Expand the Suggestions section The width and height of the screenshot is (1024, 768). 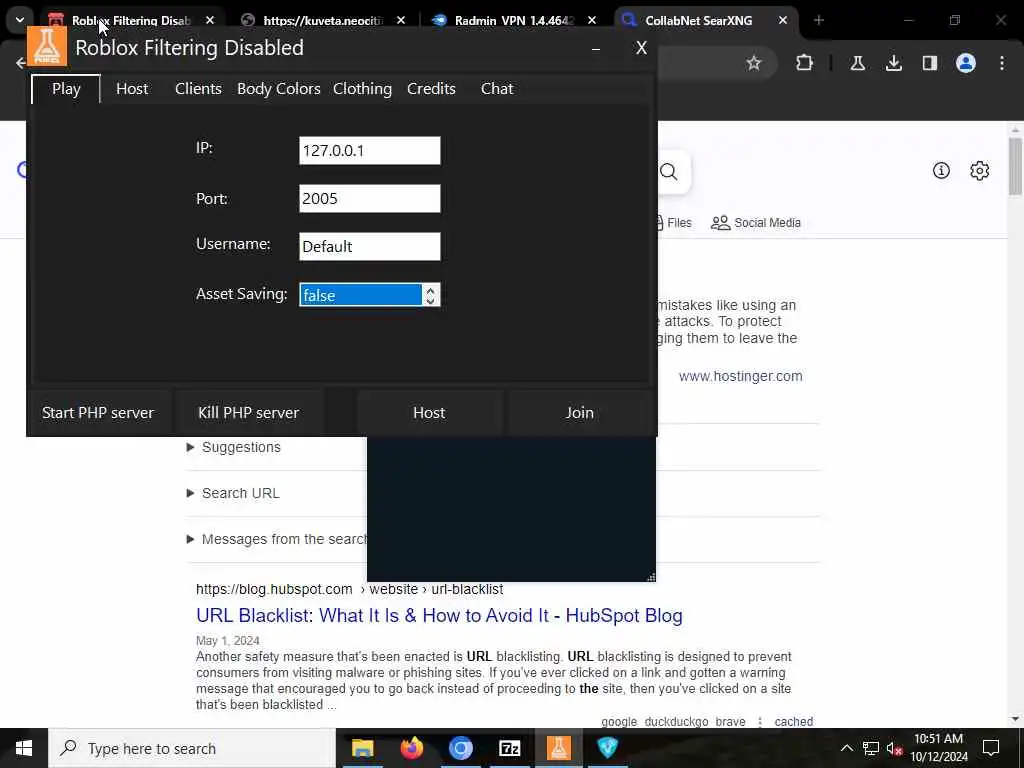click(234, 447)
